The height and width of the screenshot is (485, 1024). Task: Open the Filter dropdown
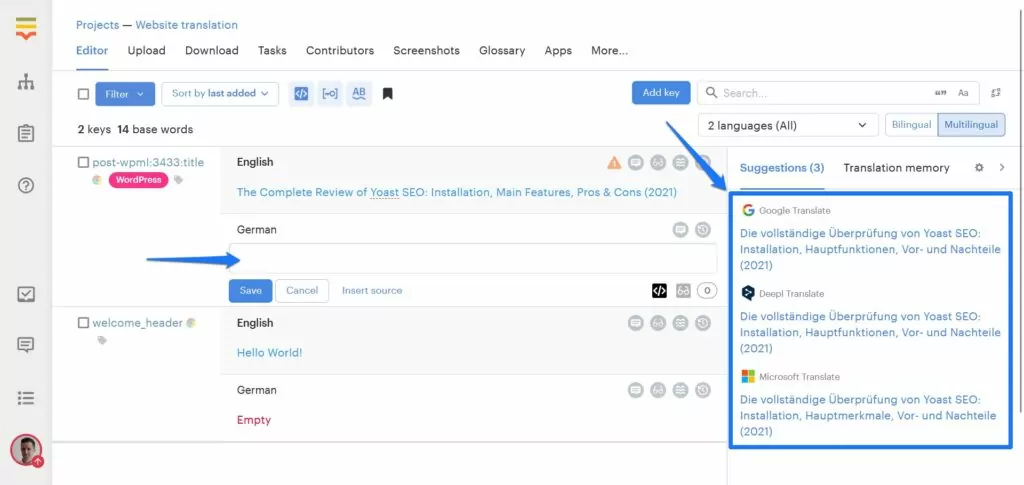[125, 94]
